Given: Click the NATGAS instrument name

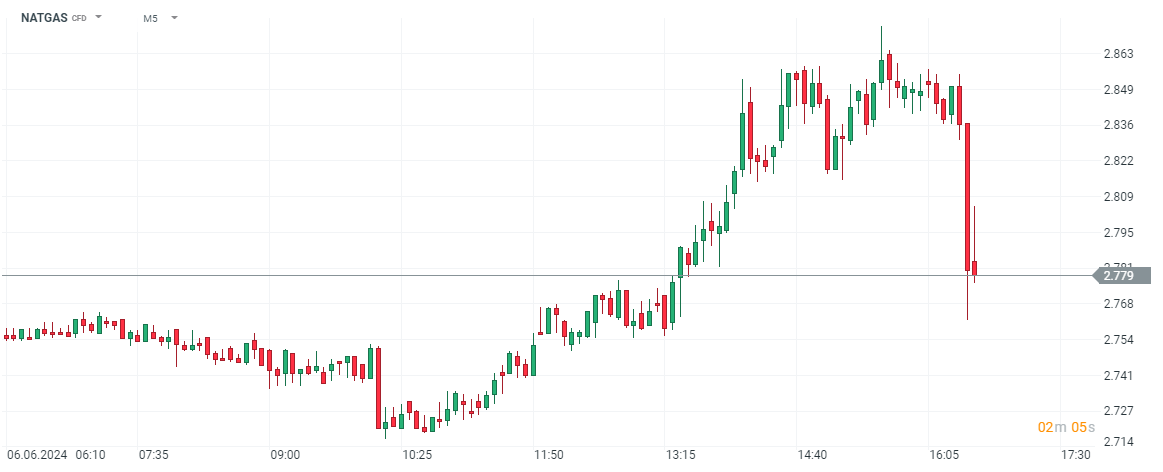Looking at the screenshot, I should click(44, 18).
